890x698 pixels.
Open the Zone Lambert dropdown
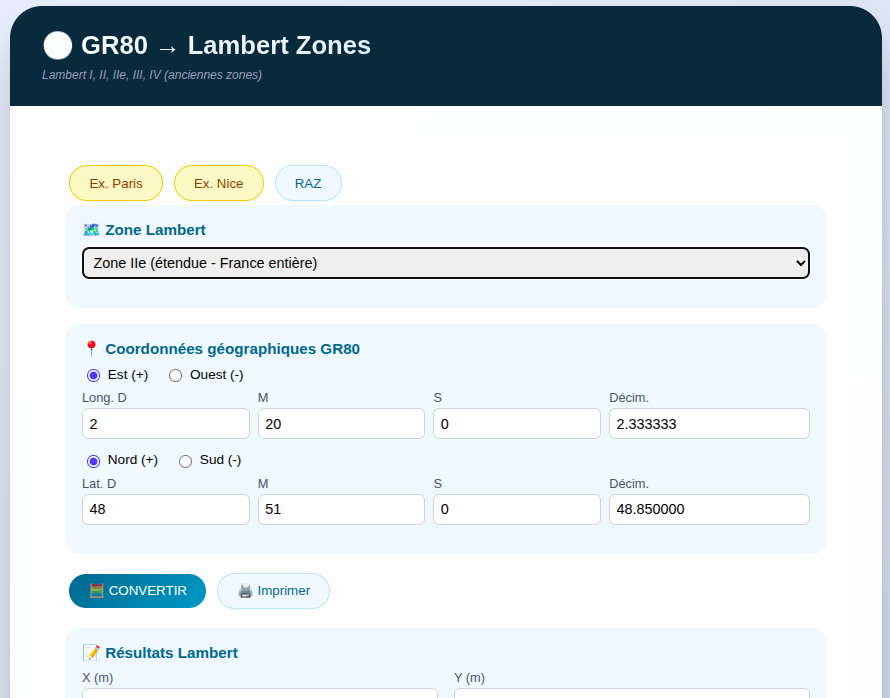(x=446, y=263)
